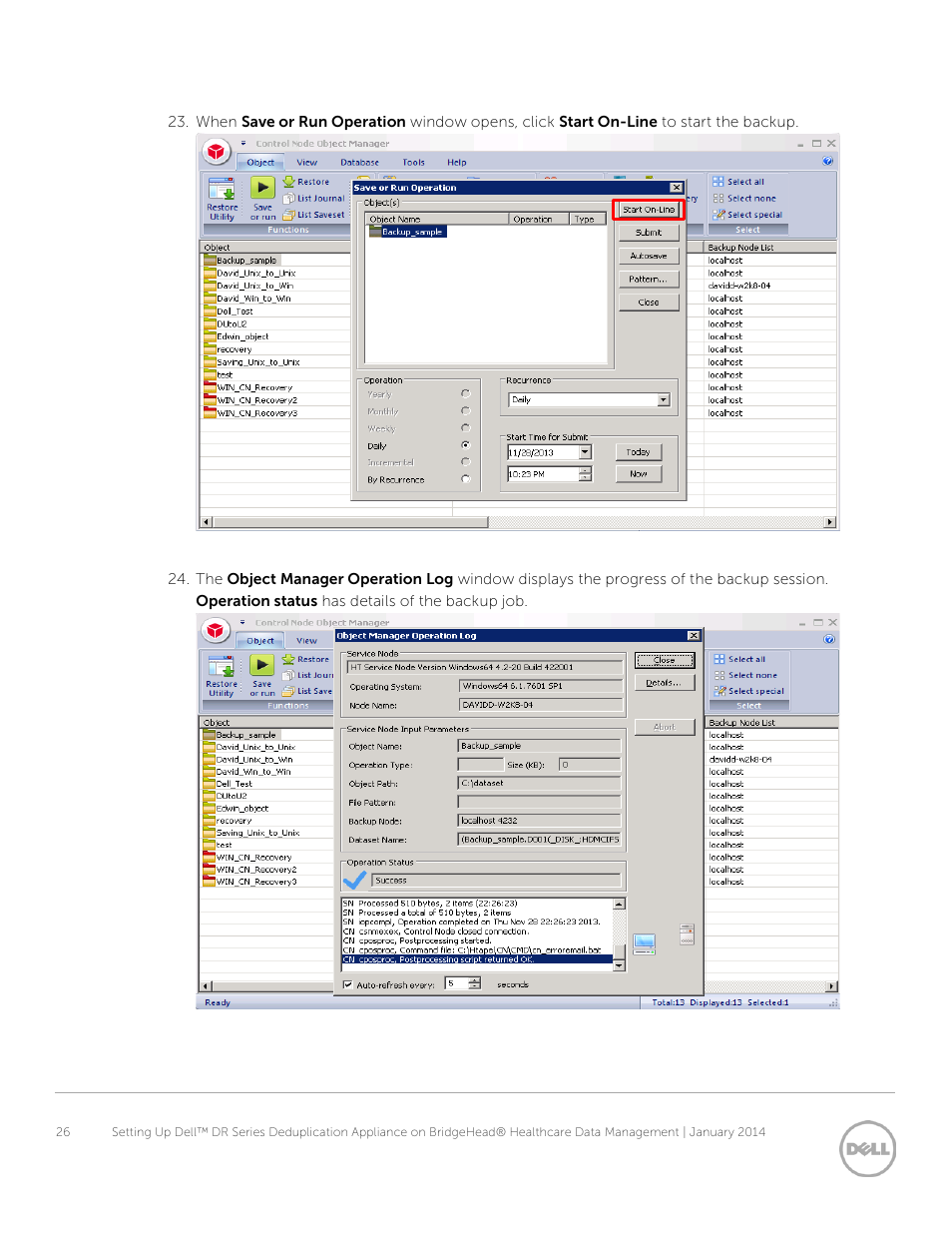Viewport: 952px width, 1233px height.
Task: Select the Weekly operation radio button
Action: 465,427
